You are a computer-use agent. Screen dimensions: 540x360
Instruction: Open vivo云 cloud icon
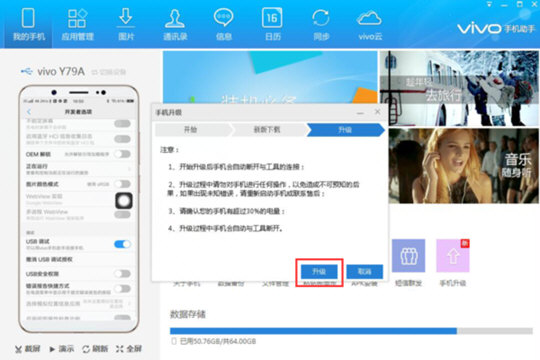[x=370, y=24]
